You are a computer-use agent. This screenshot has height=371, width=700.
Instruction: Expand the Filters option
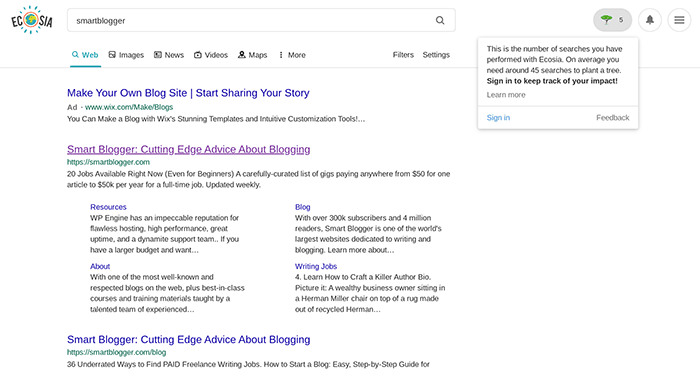(403, 54)
